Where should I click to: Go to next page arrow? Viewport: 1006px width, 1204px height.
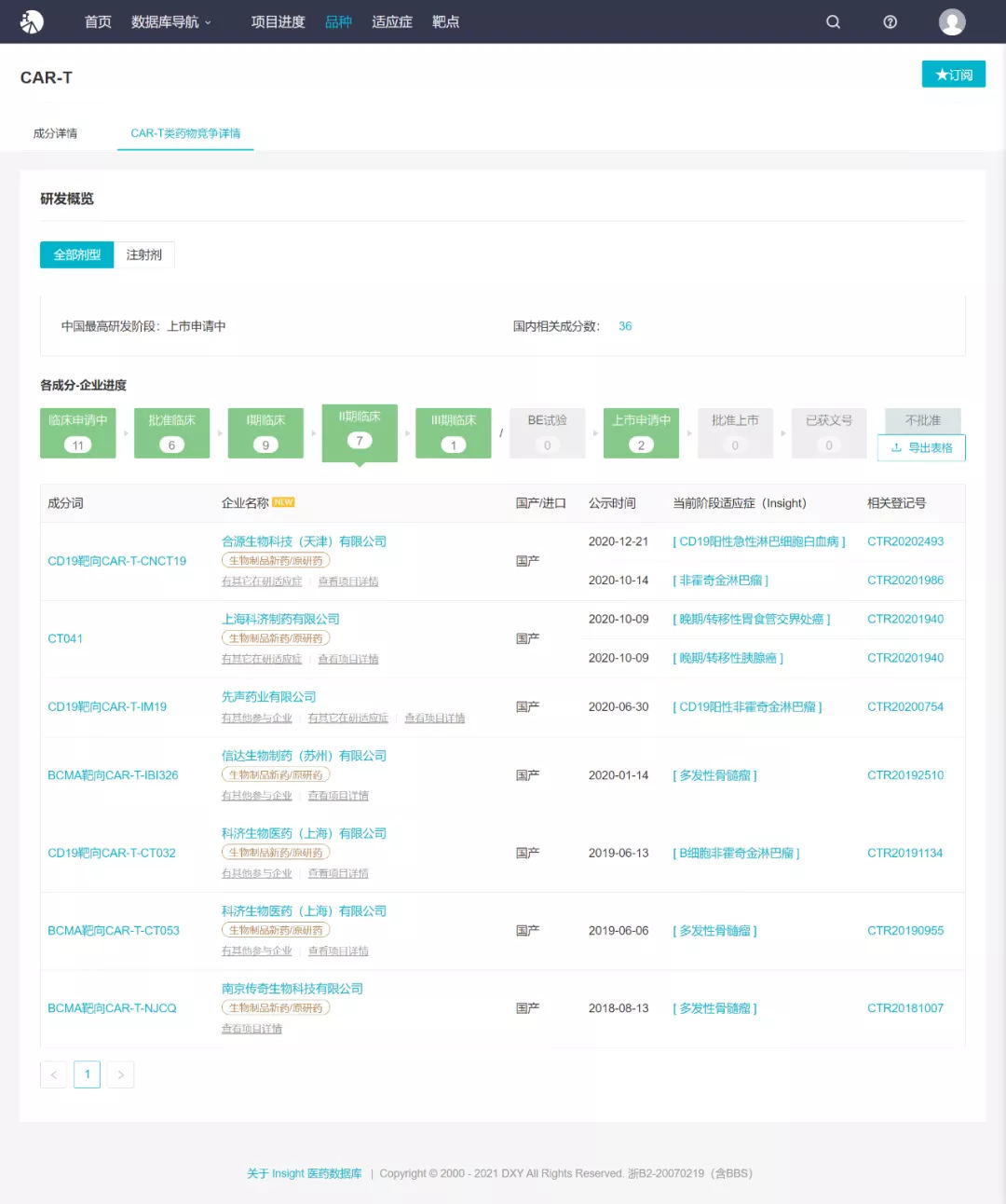pos(120,1074)
